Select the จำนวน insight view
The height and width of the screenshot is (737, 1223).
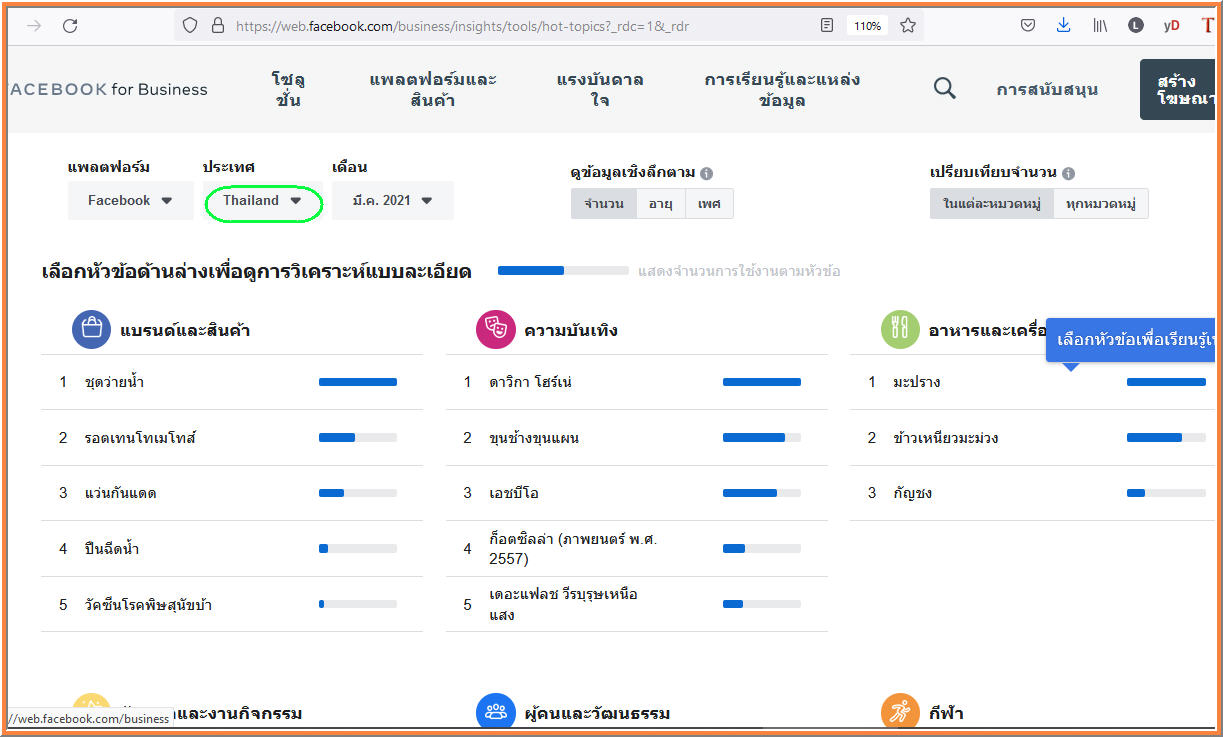tap(604, 204)
